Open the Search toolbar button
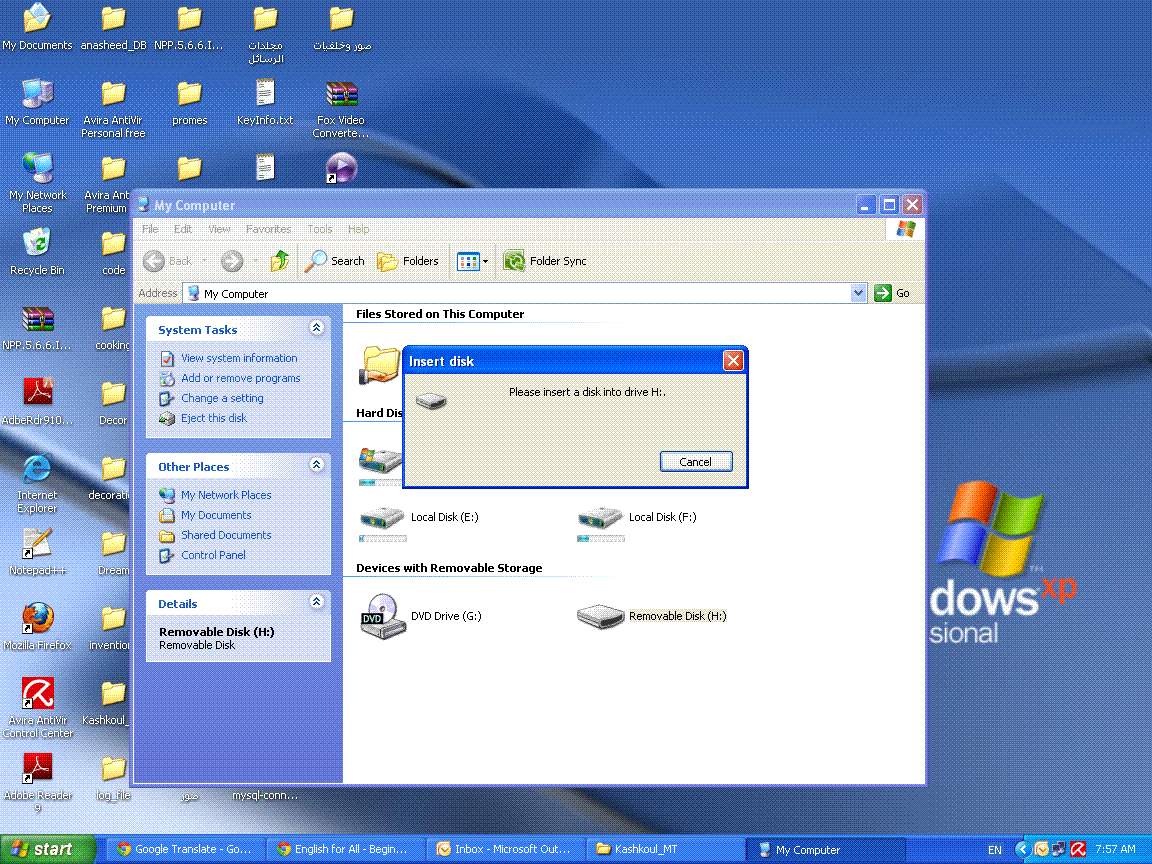Screen dimensions: 1152x864 tap(335, 261)
